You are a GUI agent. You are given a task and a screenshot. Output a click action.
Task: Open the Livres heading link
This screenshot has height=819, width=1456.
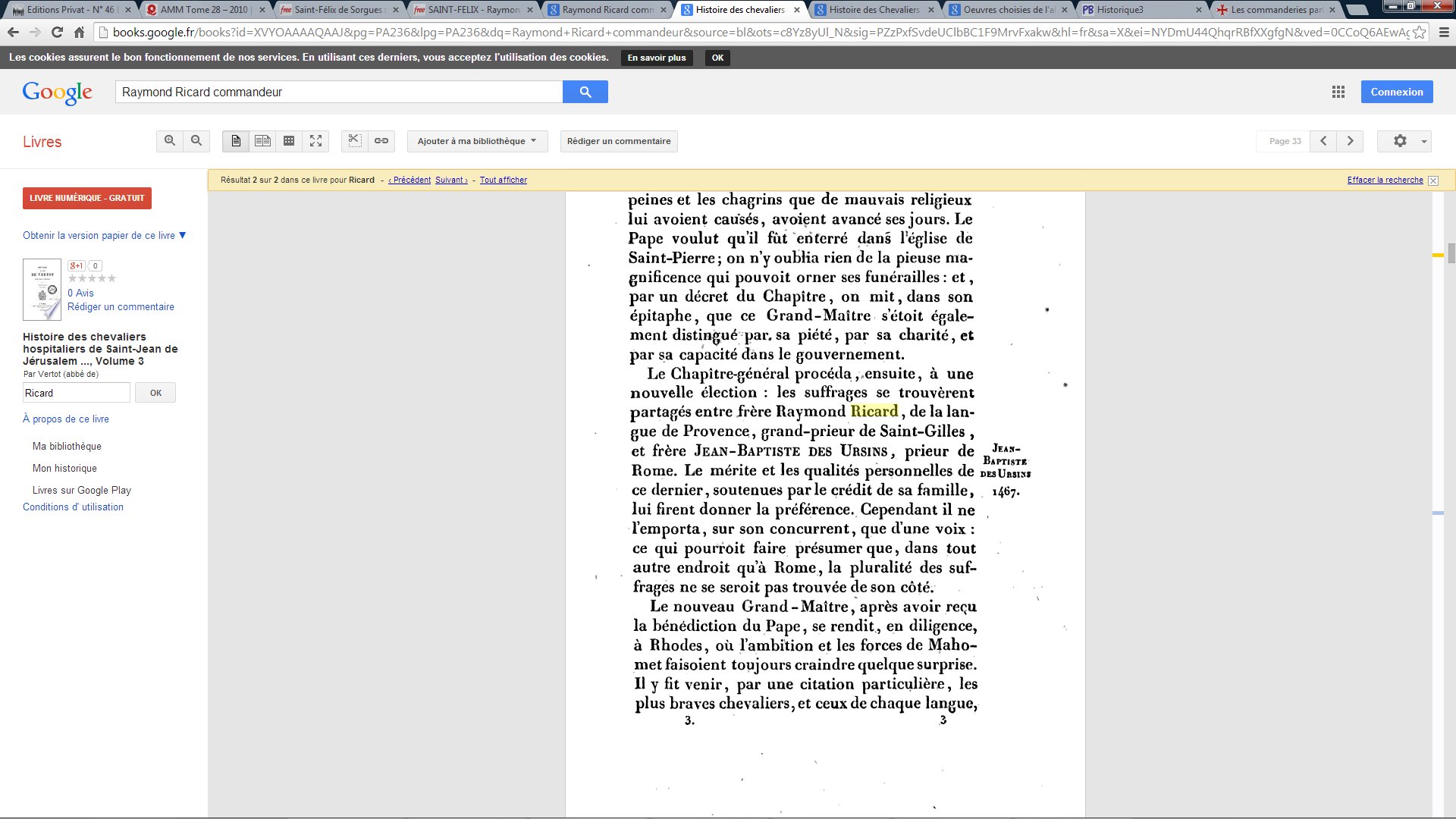[x=42, y=142]
